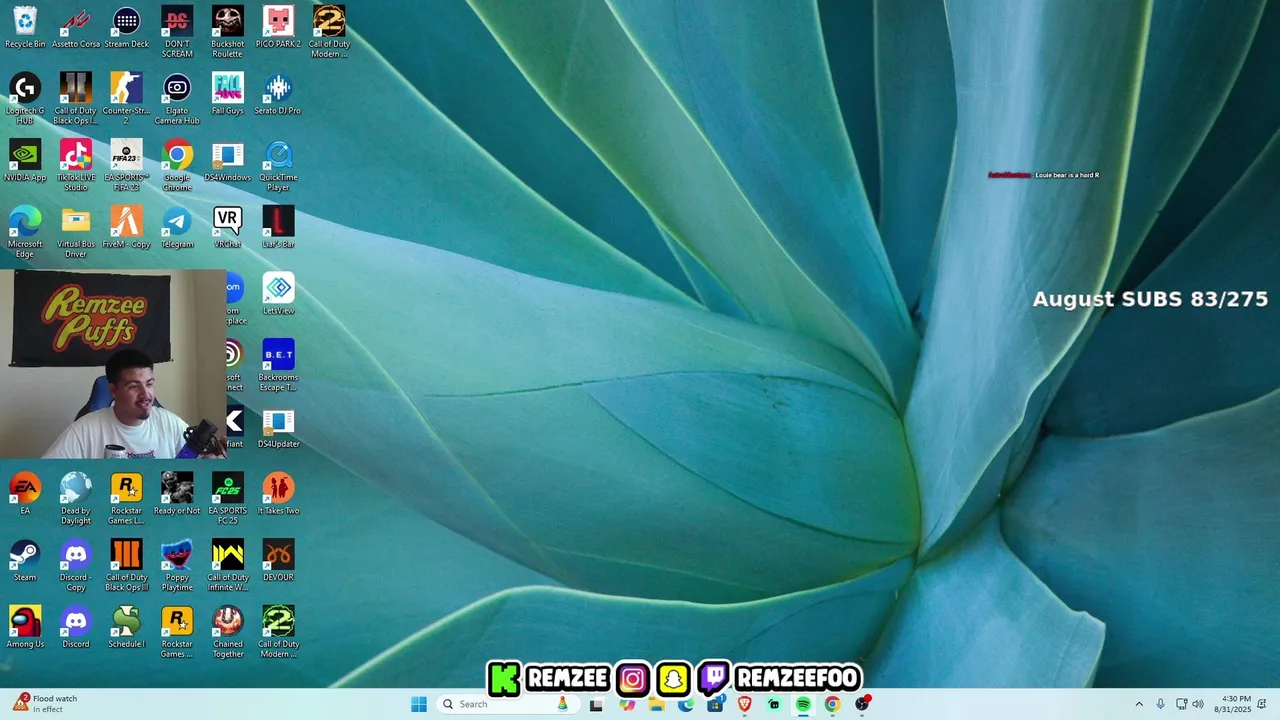
Task: Open the NVIDIA App icon
Action: tap(25, 160)
